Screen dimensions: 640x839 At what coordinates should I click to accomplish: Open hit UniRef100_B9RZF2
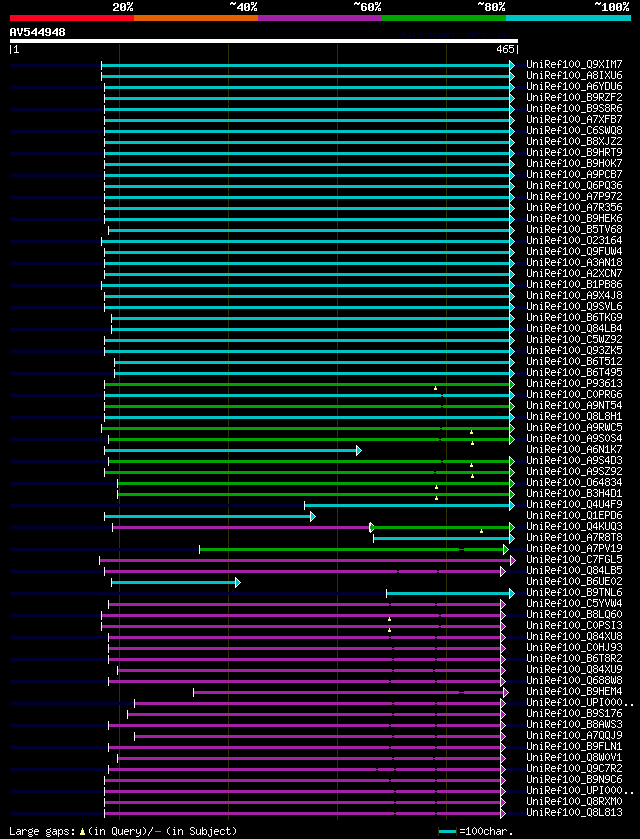574,97
